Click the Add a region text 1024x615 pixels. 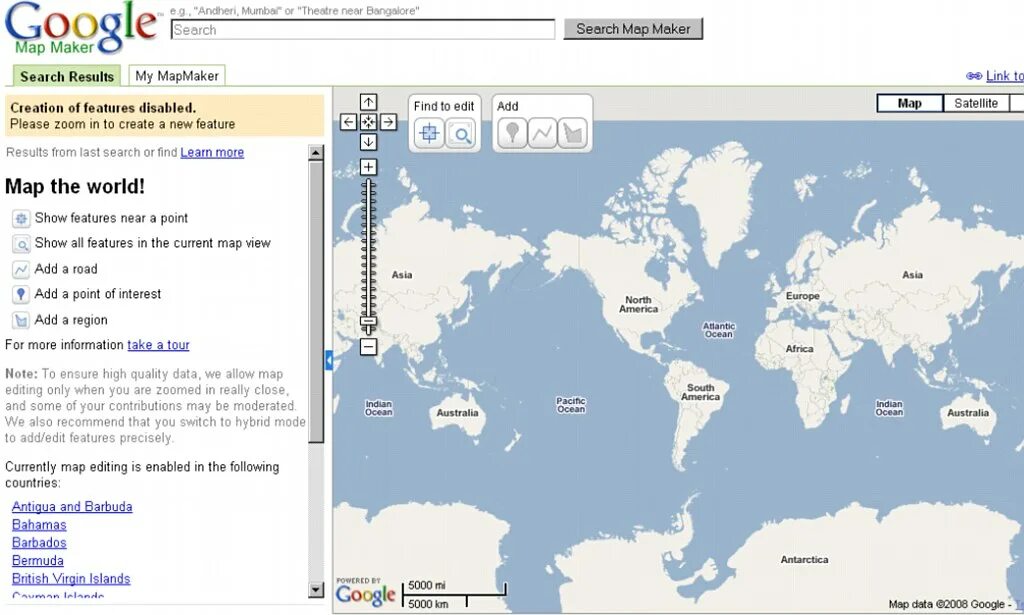click(x=71, y=320)
